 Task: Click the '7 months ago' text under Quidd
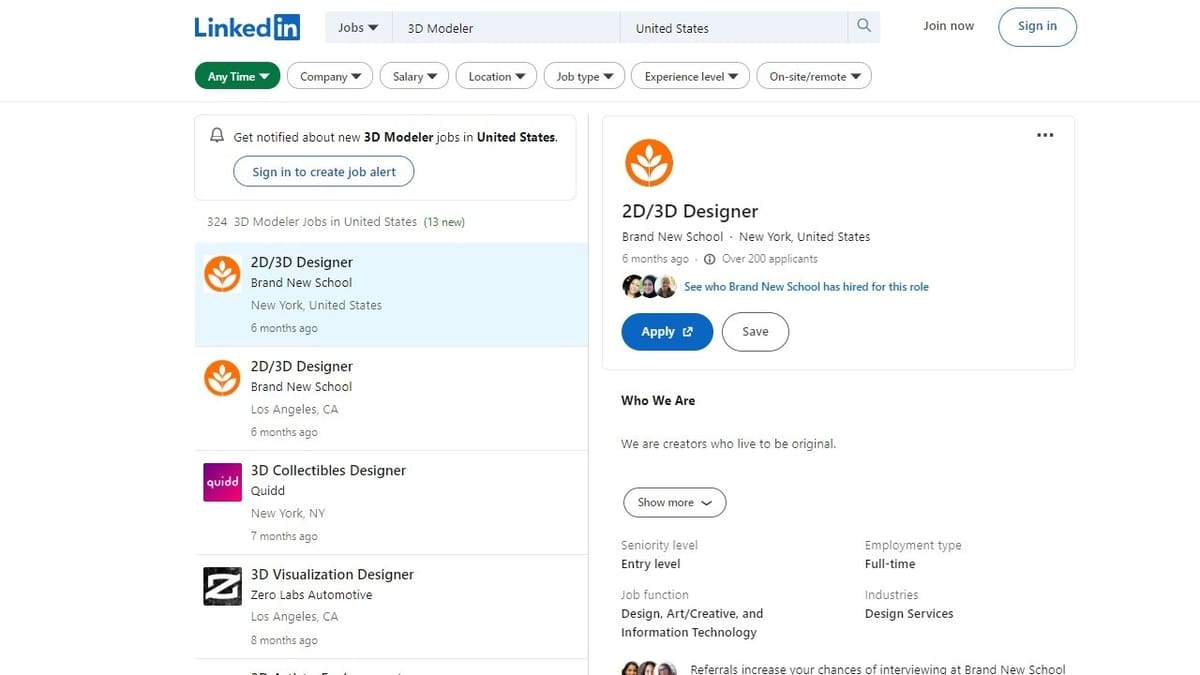pos(284,536)
